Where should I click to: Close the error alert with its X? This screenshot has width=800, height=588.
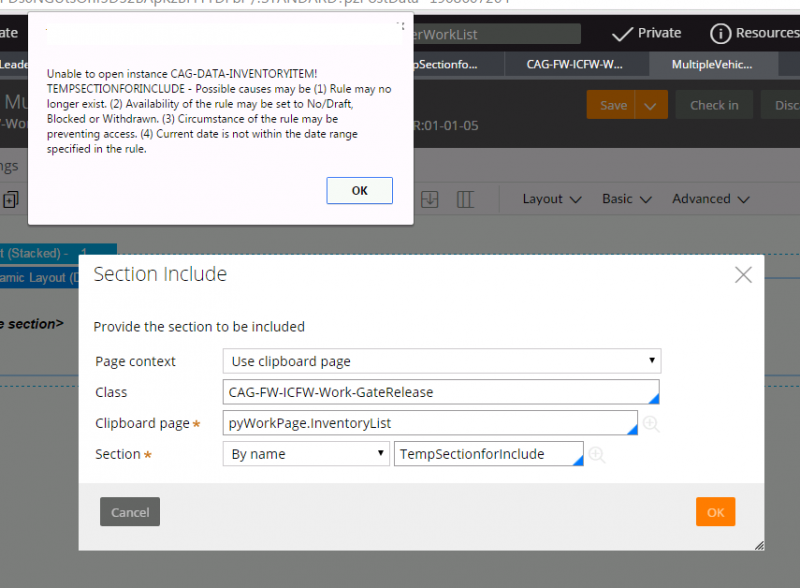coord(401,26)
